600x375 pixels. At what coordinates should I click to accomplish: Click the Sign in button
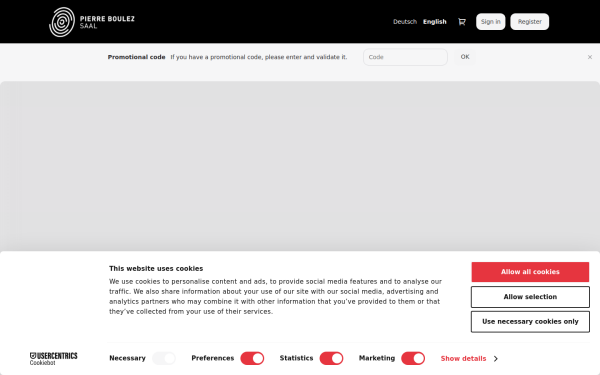491,22
